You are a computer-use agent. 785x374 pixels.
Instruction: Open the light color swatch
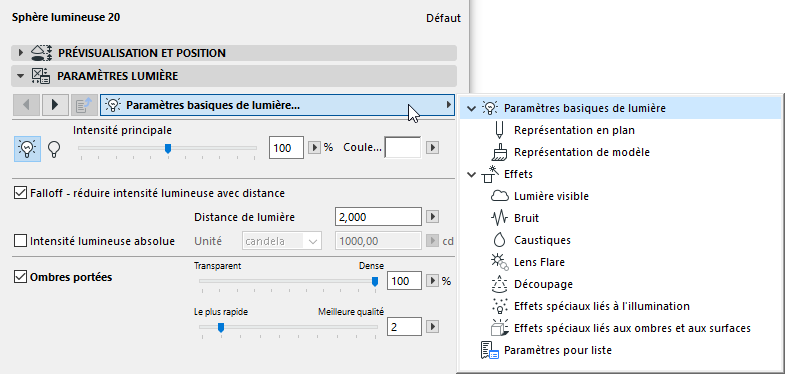click(x=403, y=148)
